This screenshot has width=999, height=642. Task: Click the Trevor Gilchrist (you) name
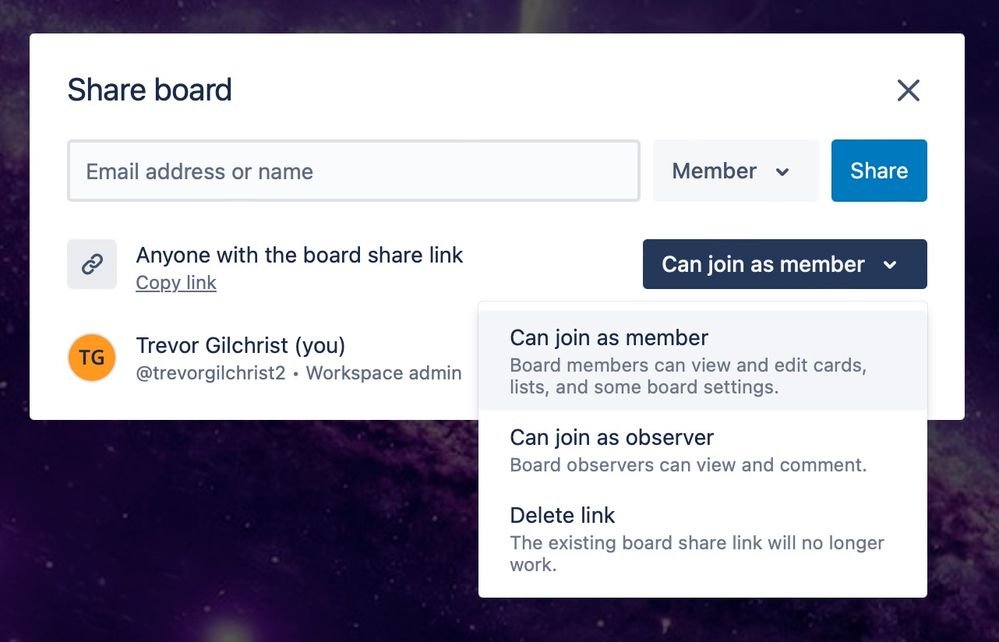240,345
